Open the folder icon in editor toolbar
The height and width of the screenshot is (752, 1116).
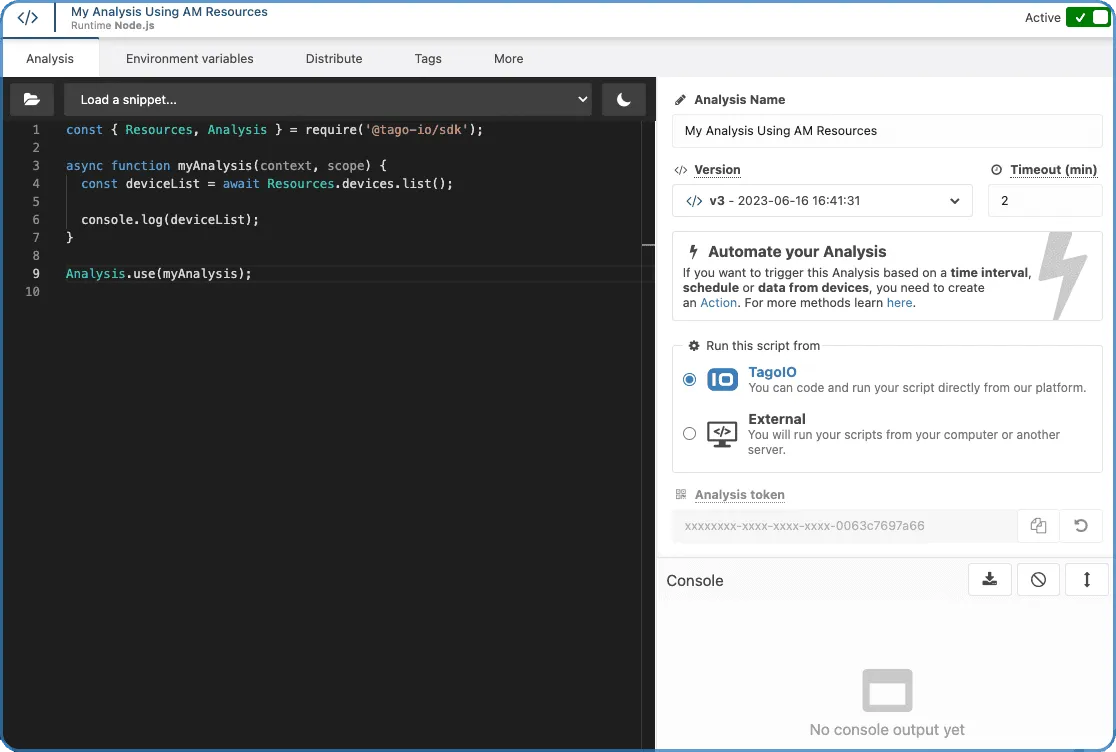pos(32,100)
